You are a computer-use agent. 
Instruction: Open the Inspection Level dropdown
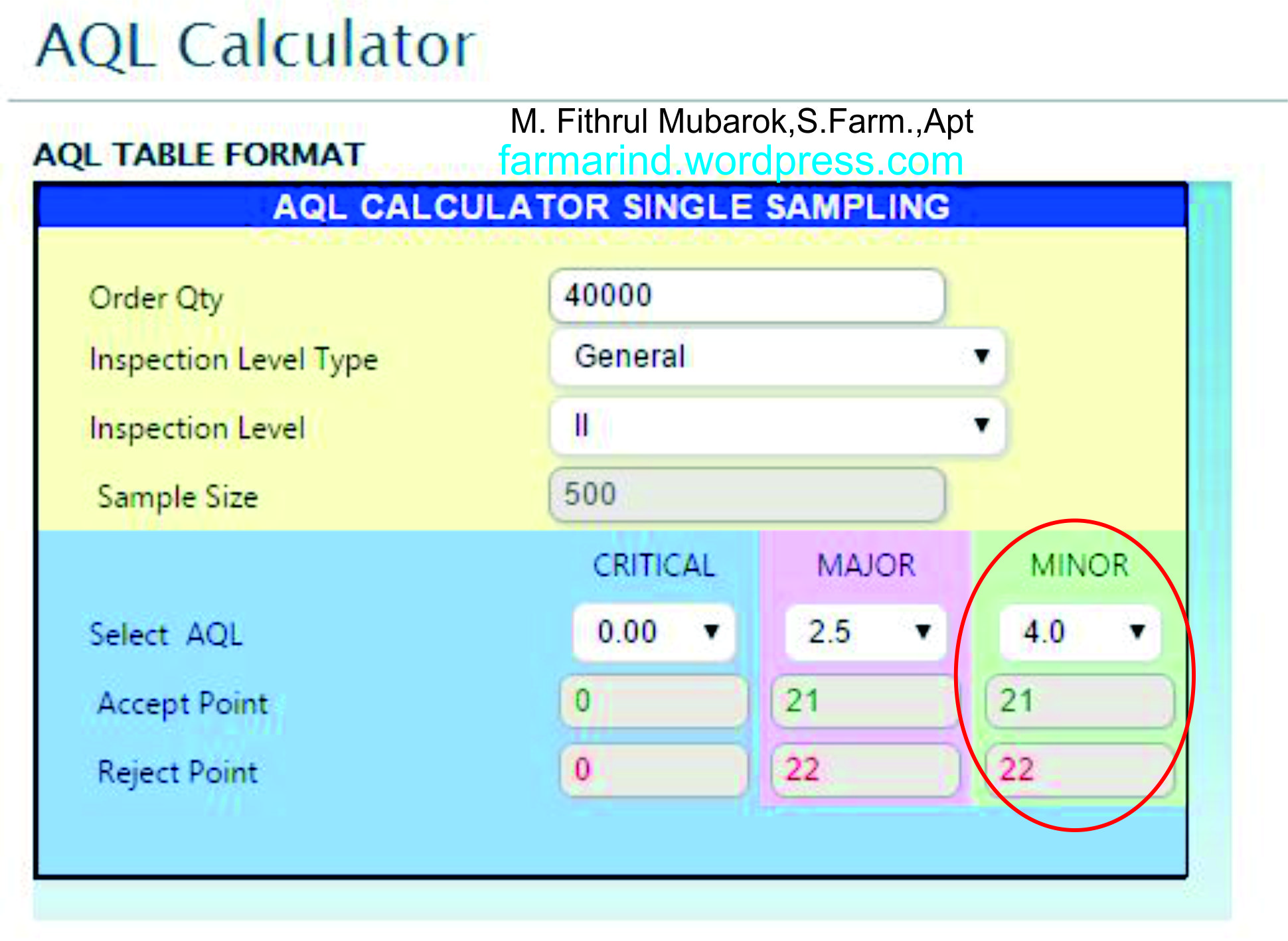tap(777, 426)
